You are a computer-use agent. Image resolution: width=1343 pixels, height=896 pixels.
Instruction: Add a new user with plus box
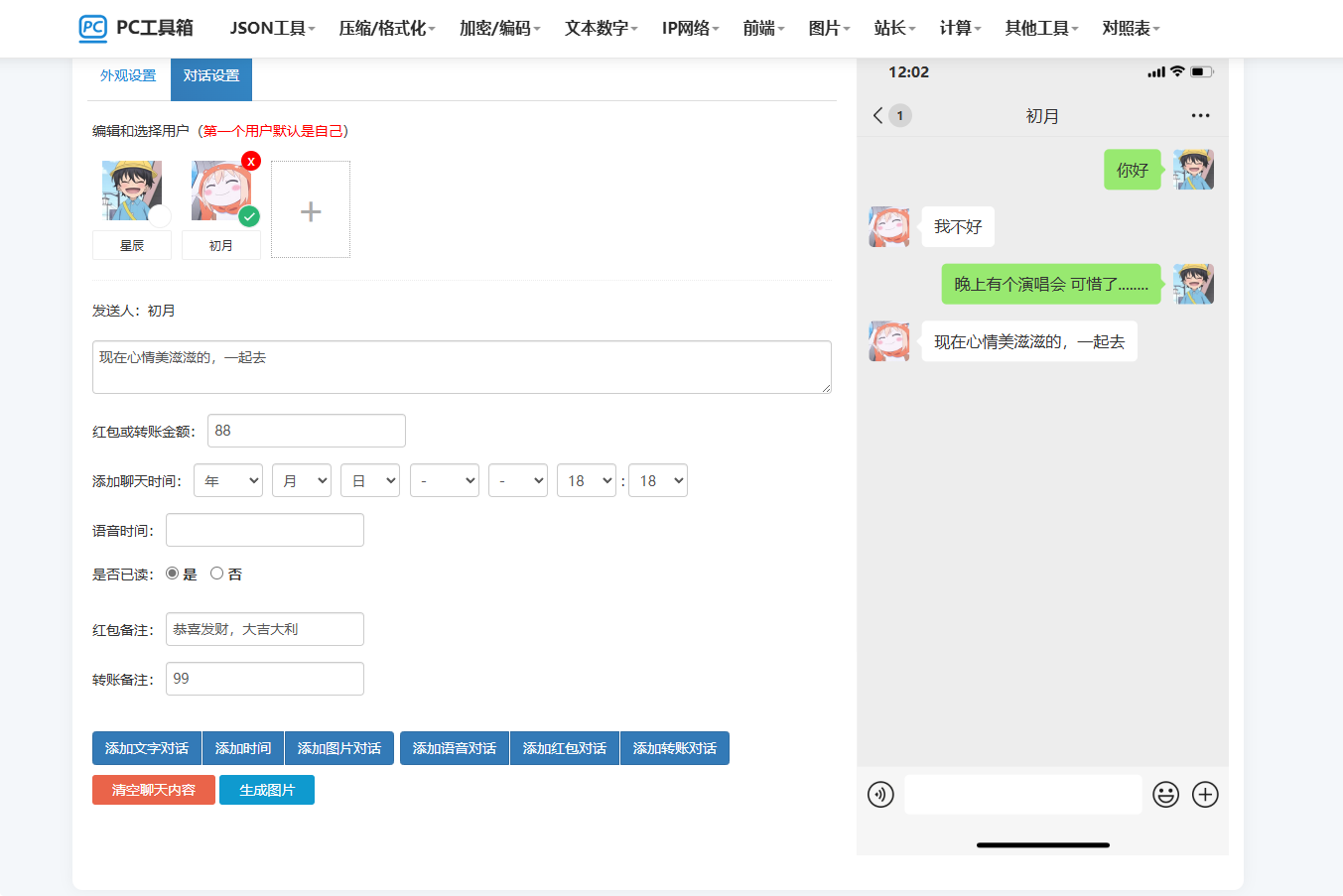pos(311,209)
